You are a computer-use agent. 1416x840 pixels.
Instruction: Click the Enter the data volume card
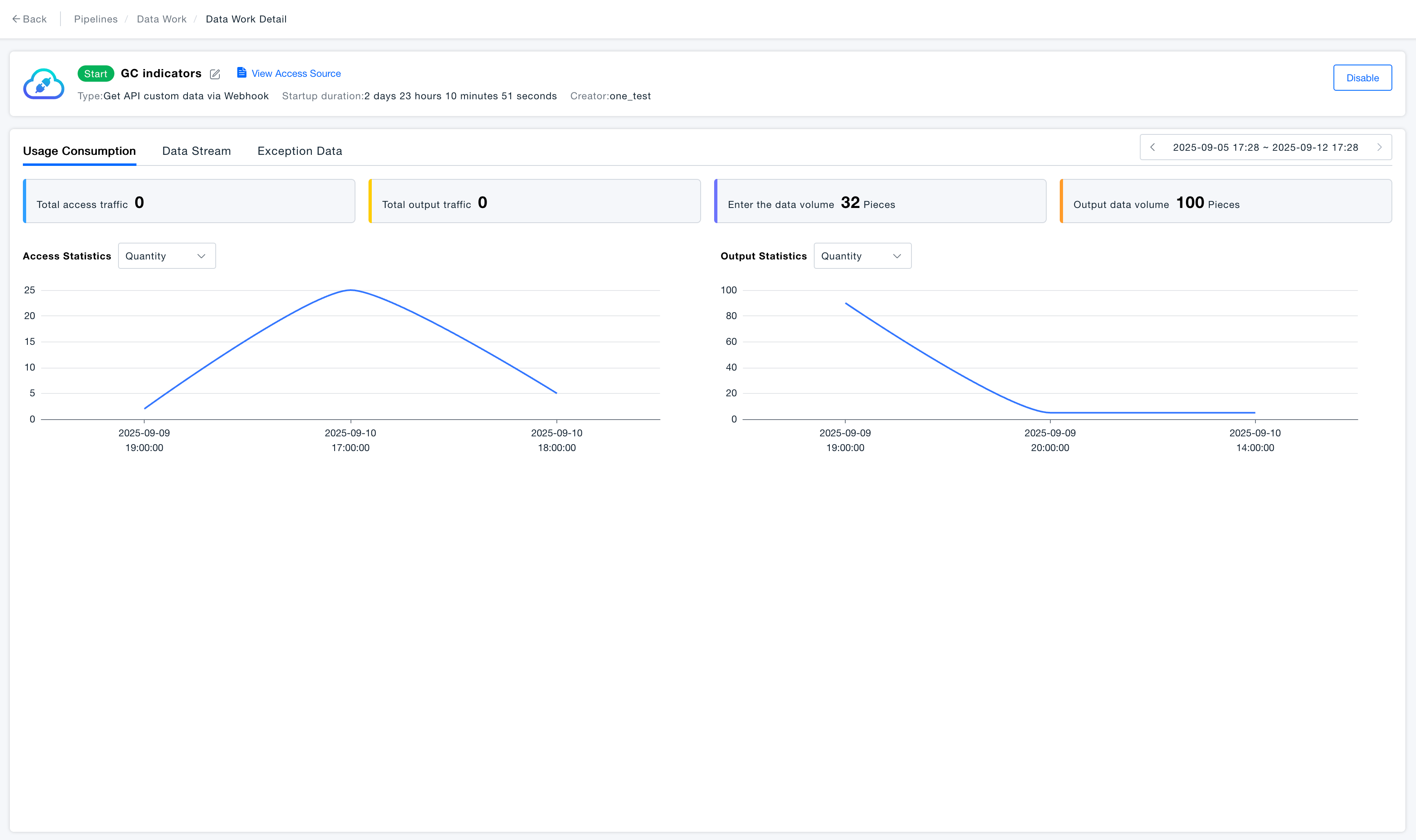(880, 201)
